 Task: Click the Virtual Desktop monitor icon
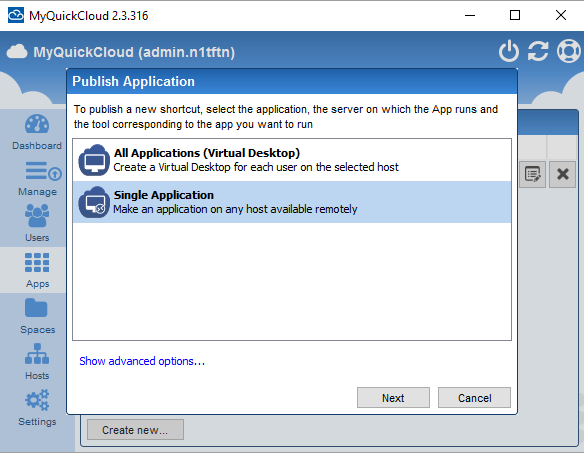coord(94,160)
